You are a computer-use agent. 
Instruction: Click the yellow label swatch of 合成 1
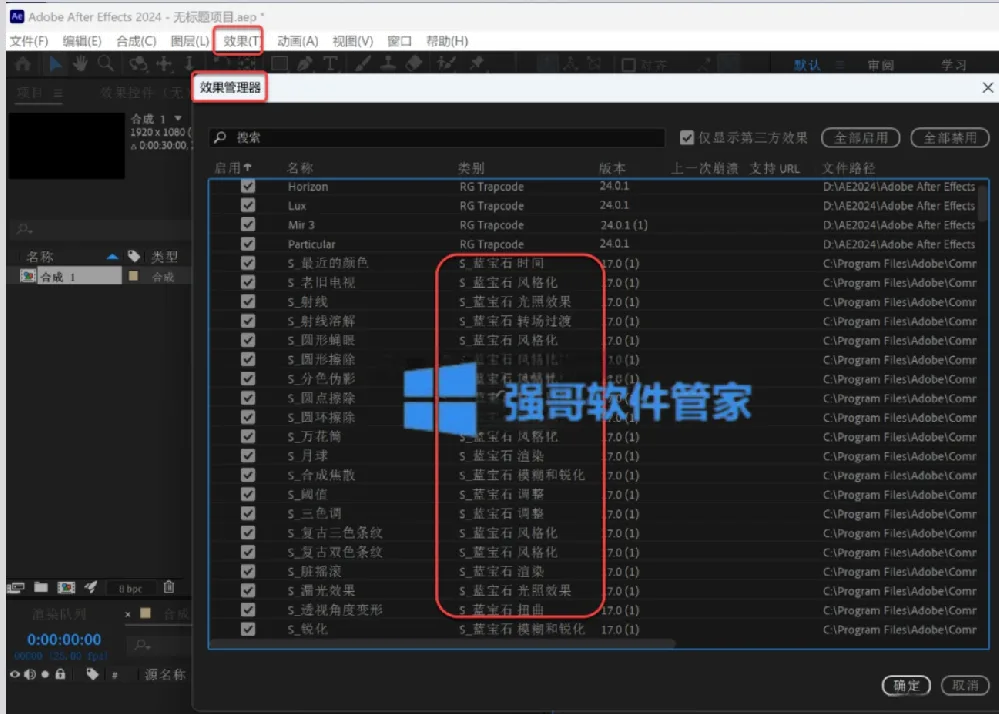(133, 276)
